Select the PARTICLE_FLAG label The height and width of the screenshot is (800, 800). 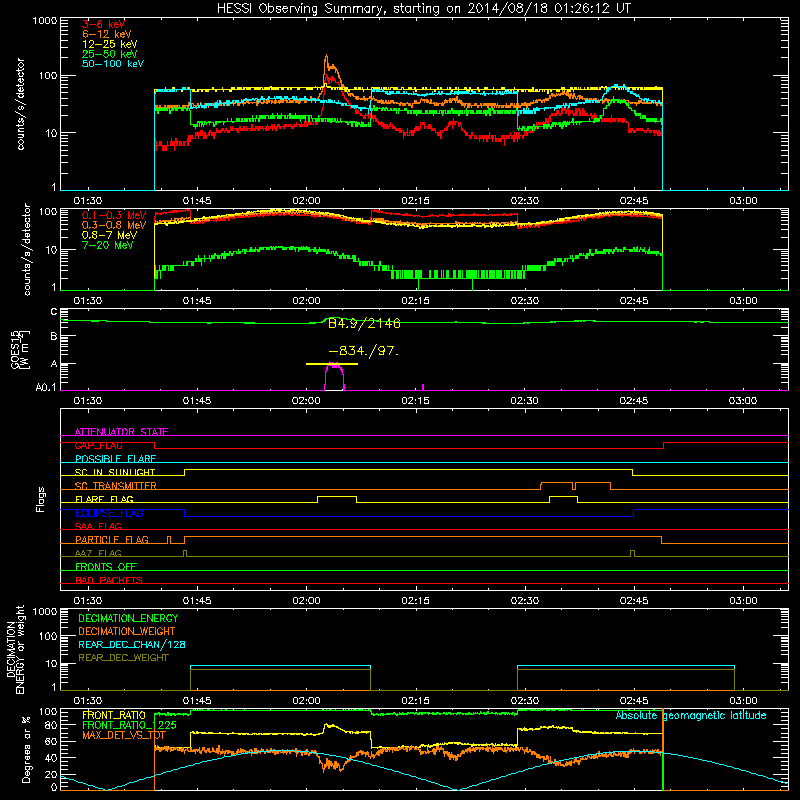(x=112, y=539)
